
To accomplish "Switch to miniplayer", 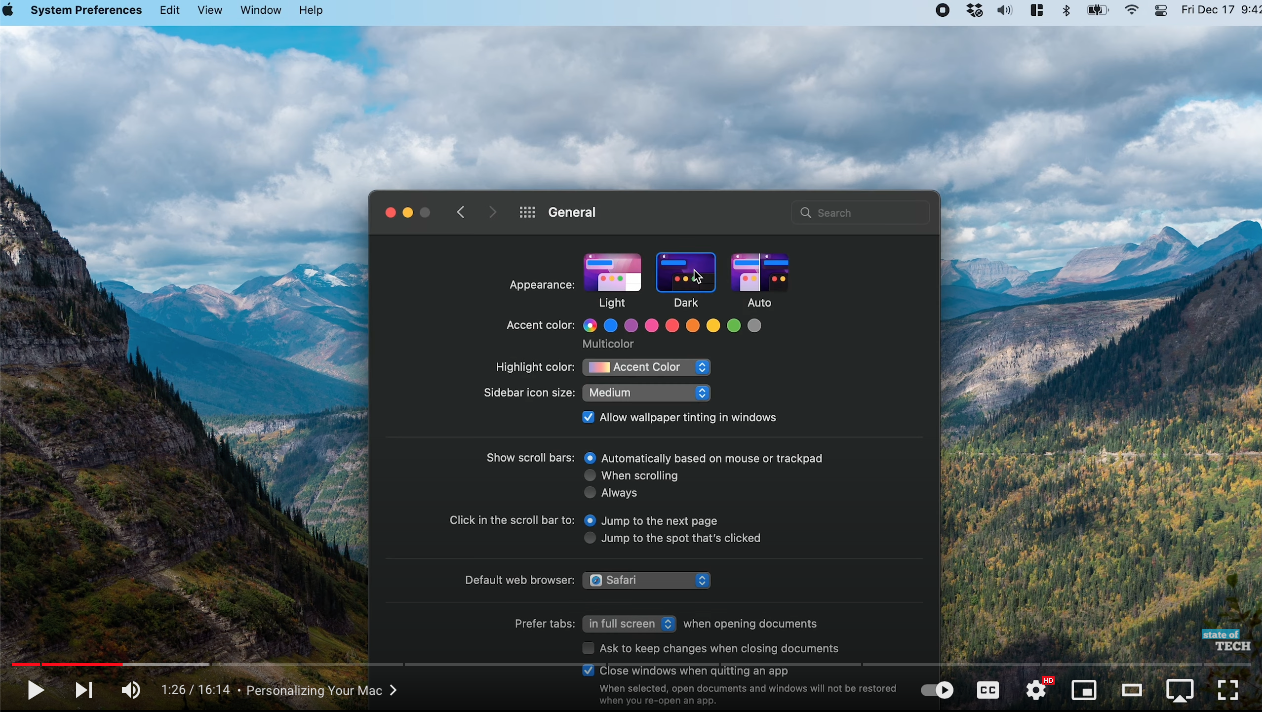I will click(1084, 690).
